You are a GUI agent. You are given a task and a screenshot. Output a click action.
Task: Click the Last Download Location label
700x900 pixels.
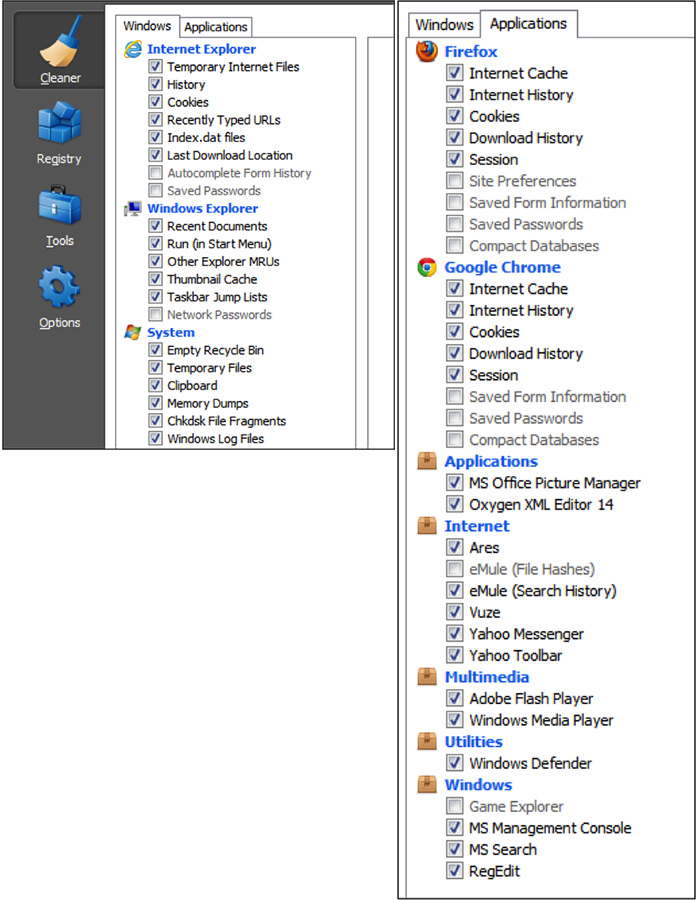pyautogui.click(x=230, y=156)
